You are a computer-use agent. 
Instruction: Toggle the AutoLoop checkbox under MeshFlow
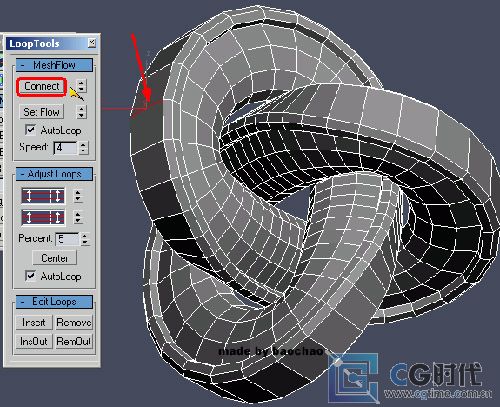pos(30,130)
